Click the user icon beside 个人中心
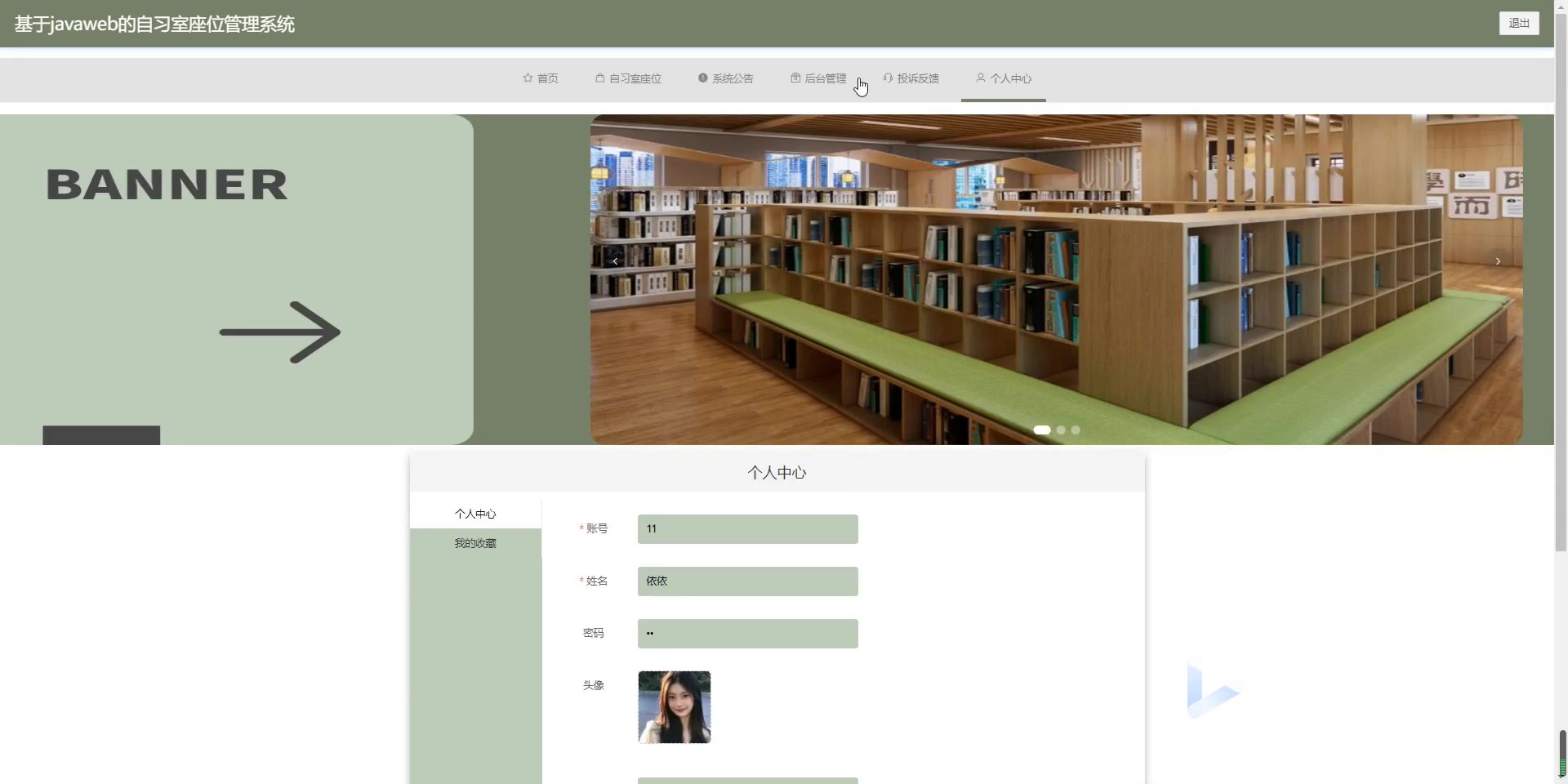The height and width of the screenshot is (784, 1568). (981, 78)
